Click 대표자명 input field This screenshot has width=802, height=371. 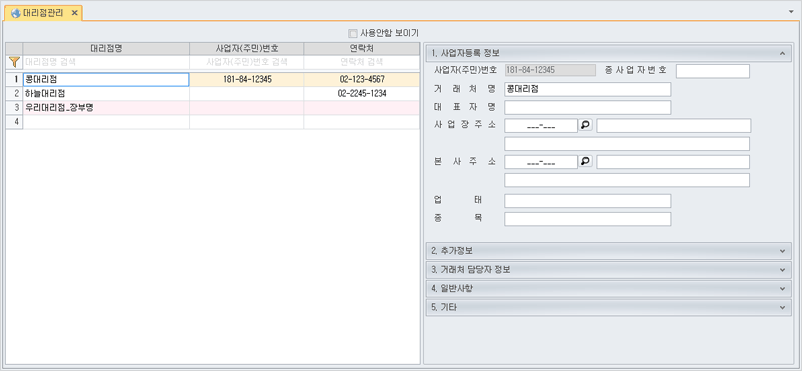point(587,107)
